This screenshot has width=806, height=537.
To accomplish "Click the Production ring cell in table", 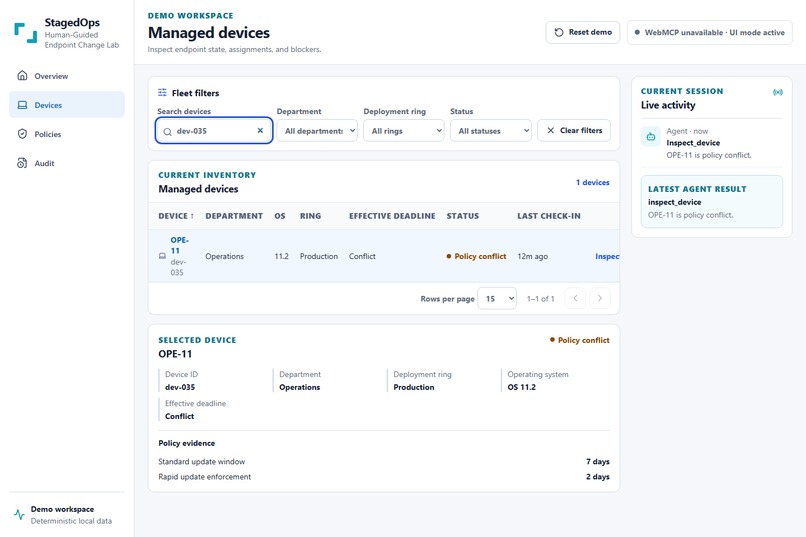I will point(319,256).
